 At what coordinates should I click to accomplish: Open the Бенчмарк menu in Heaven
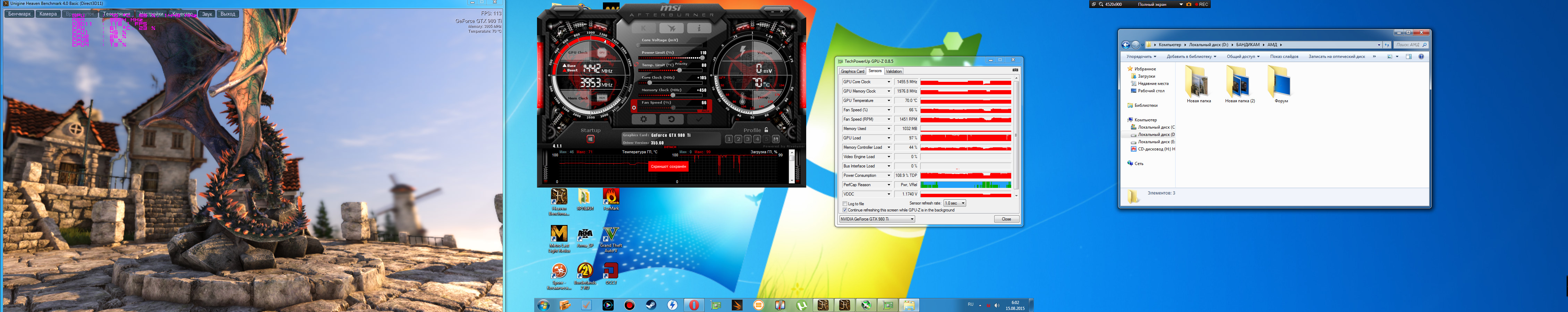19,14
